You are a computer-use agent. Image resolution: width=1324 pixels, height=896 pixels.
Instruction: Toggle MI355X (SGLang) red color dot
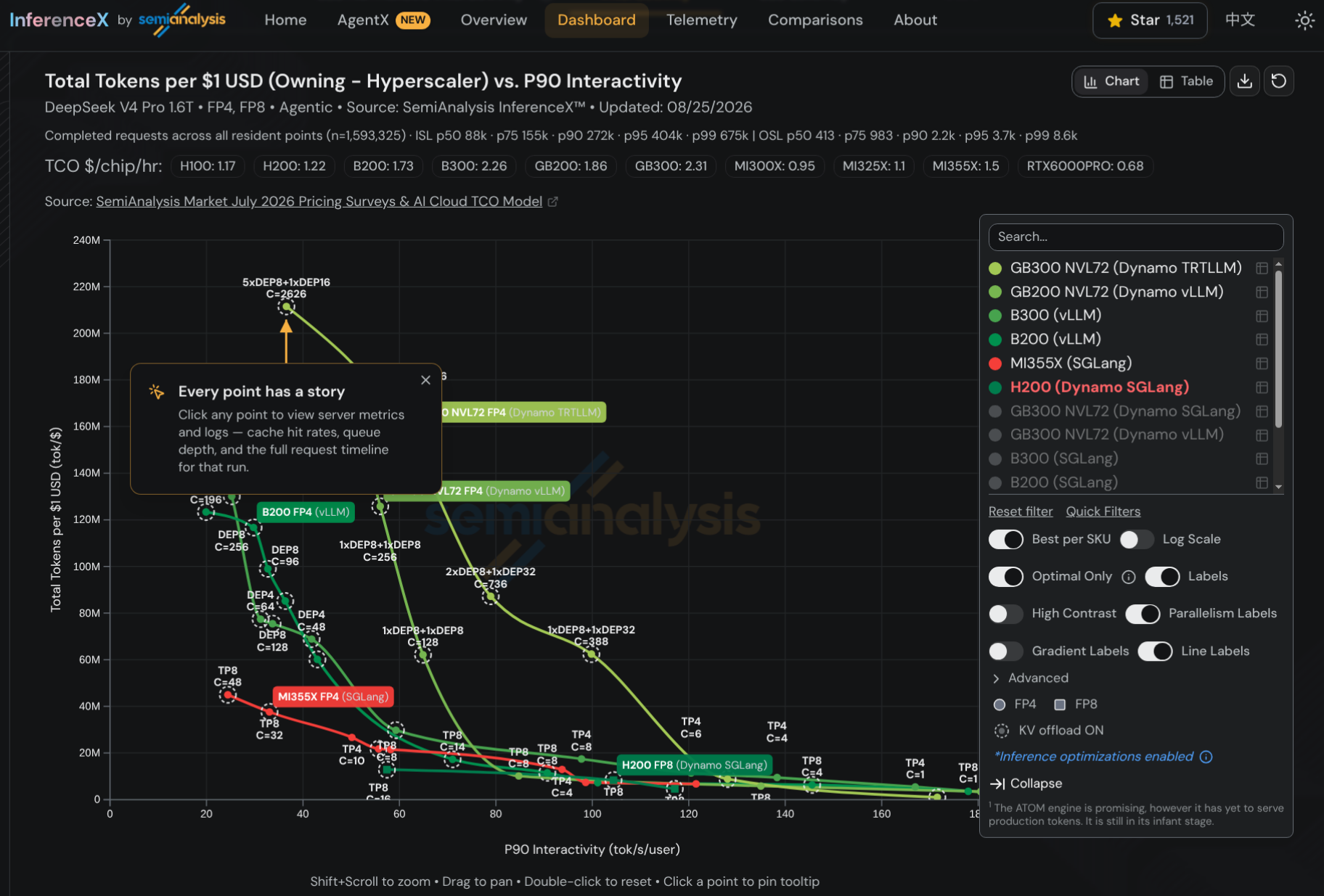(x=995, y=363)
